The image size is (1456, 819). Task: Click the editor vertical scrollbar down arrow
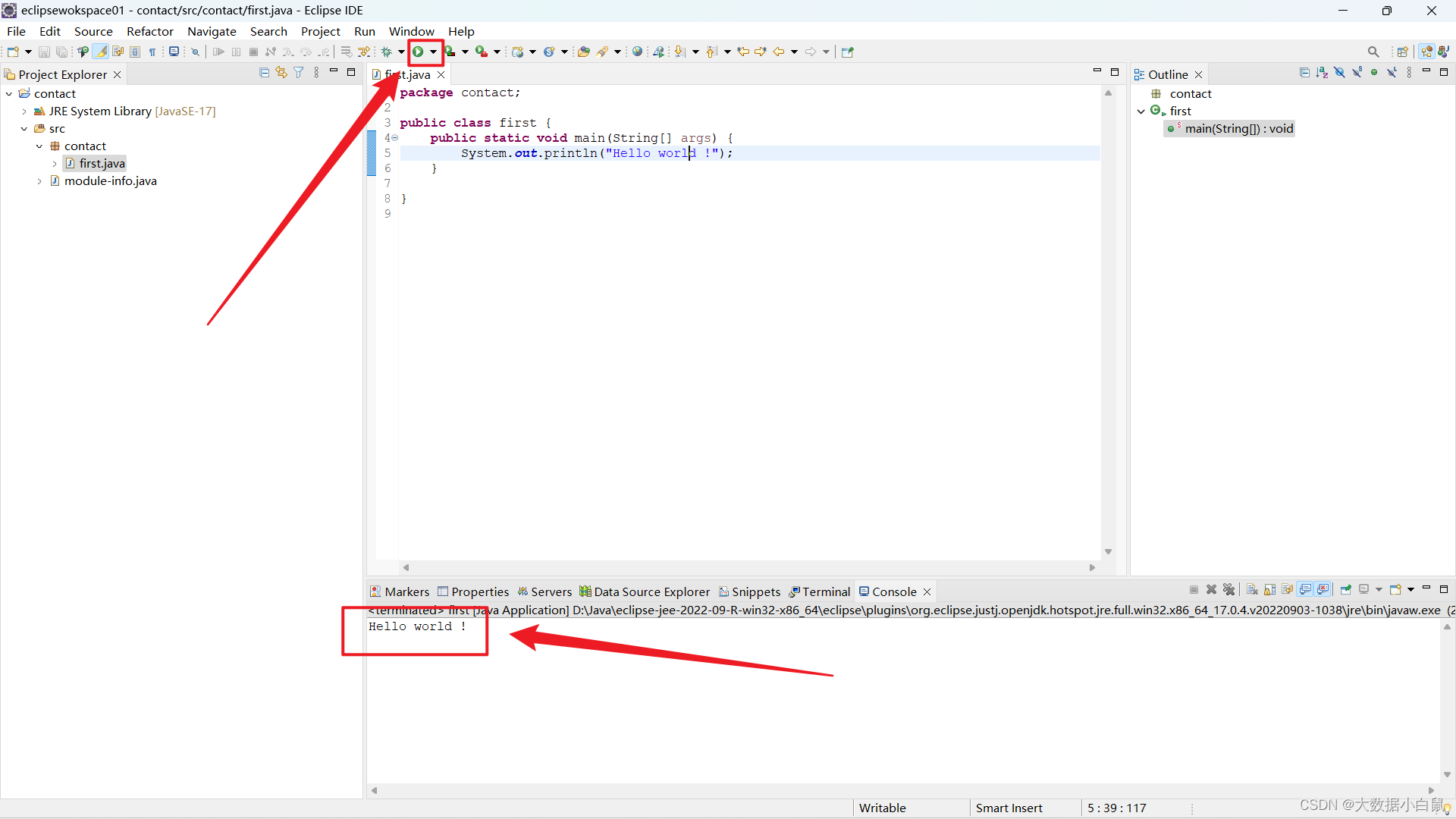point(1108,552)
